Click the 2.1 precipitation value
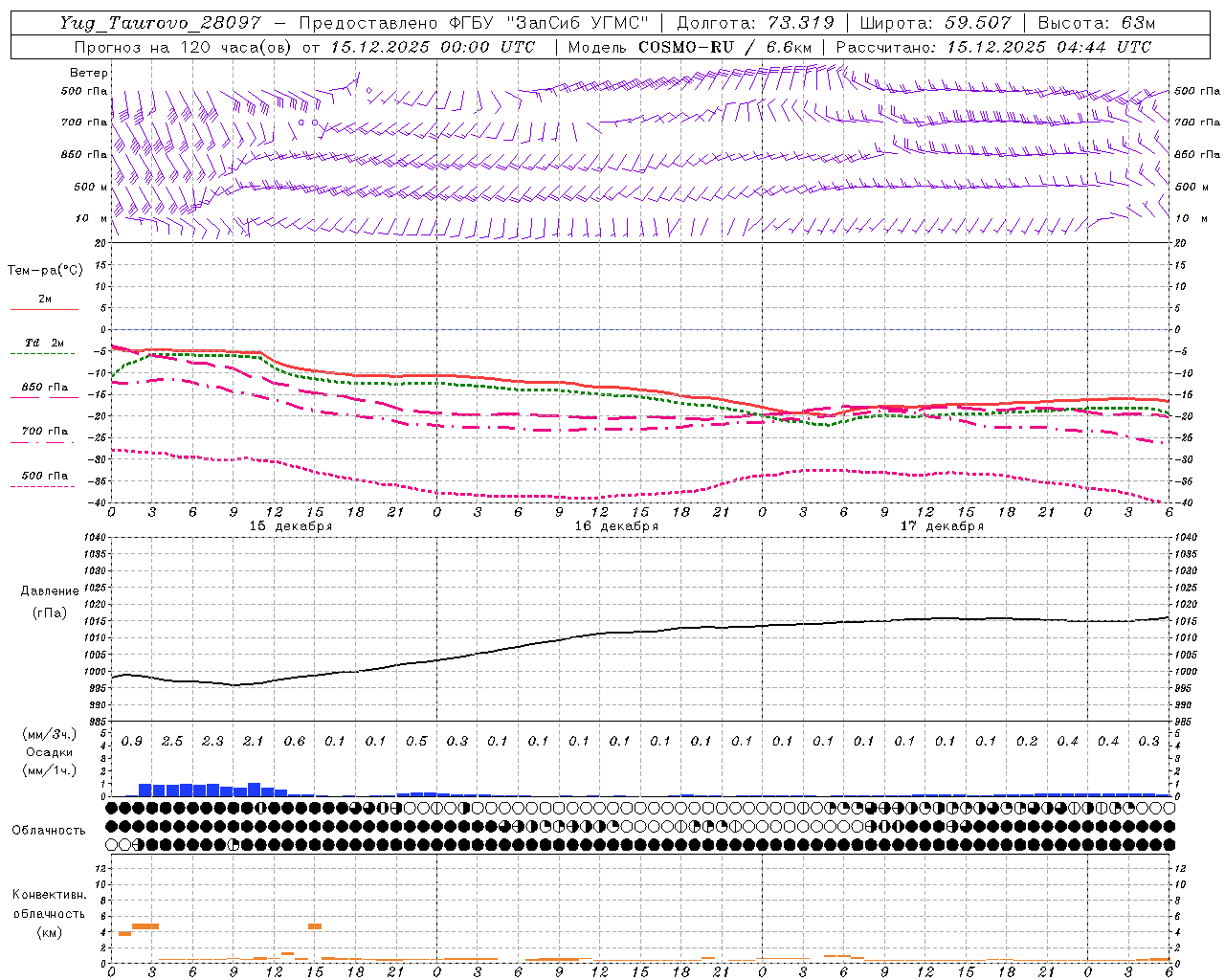This screenshot has width=1225, height=980. coord(254,742)
